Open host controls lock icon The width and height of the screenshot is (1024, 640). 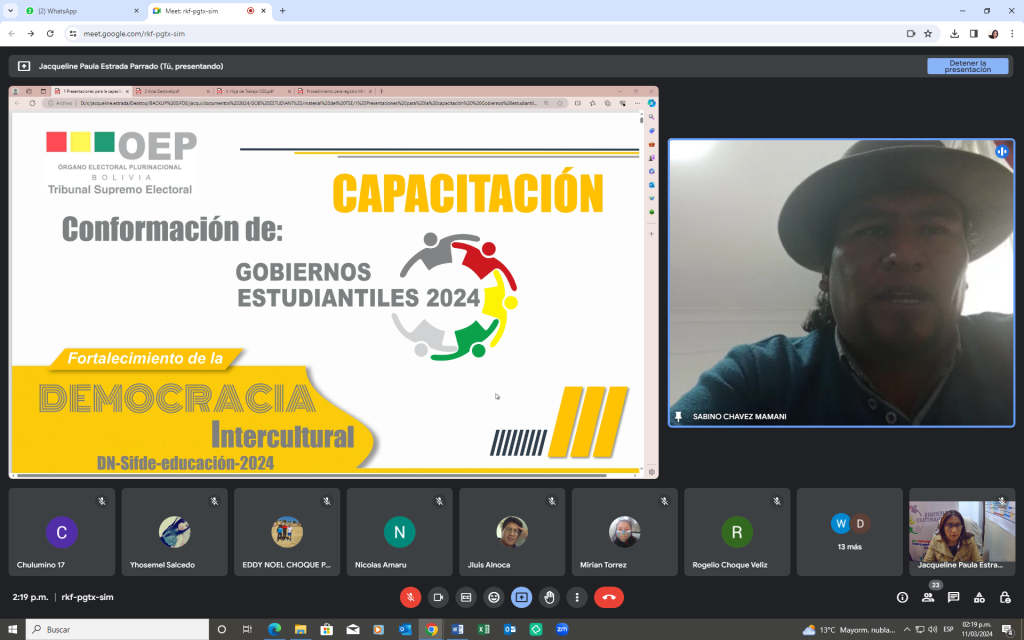coord(1005,597)
